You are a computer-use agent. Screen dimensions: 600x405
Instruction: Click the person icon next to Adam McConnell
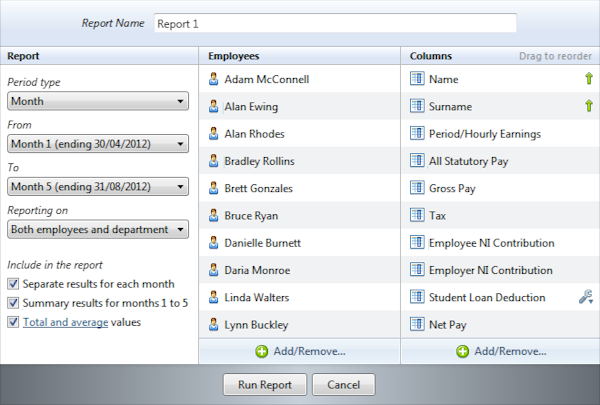tap(214, 79)
